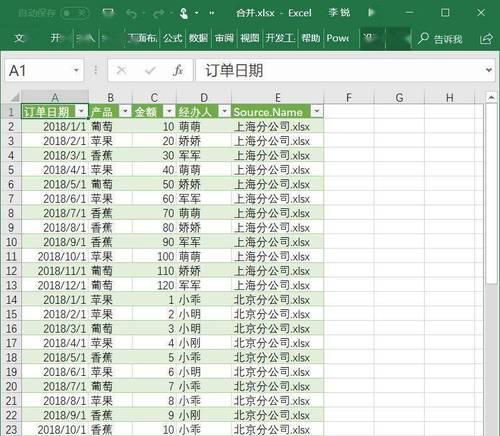Switch to the 视图 tab
Image resolution: width=500 pixels, height=436 pixels.
(x=250, y=38)
